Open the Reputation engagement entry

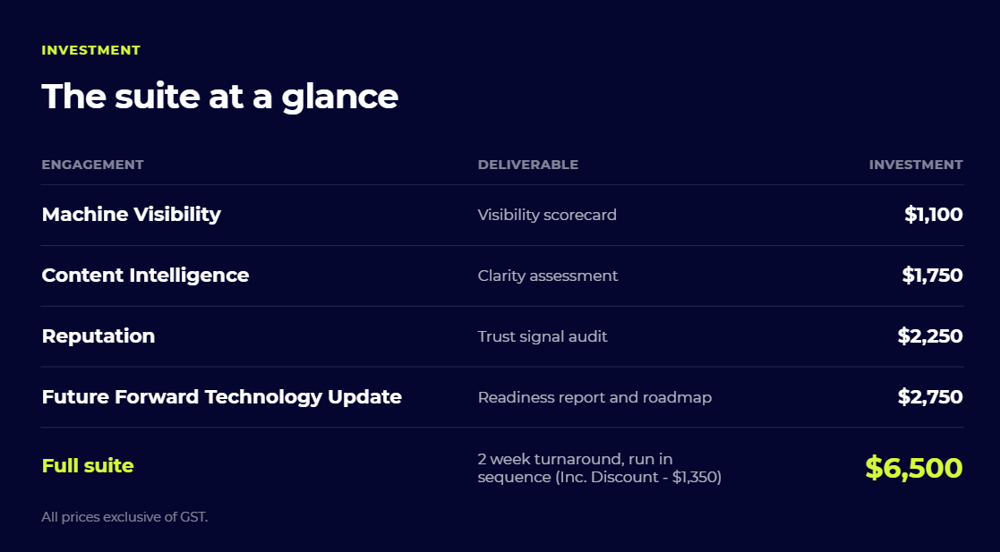pos(98,336)
